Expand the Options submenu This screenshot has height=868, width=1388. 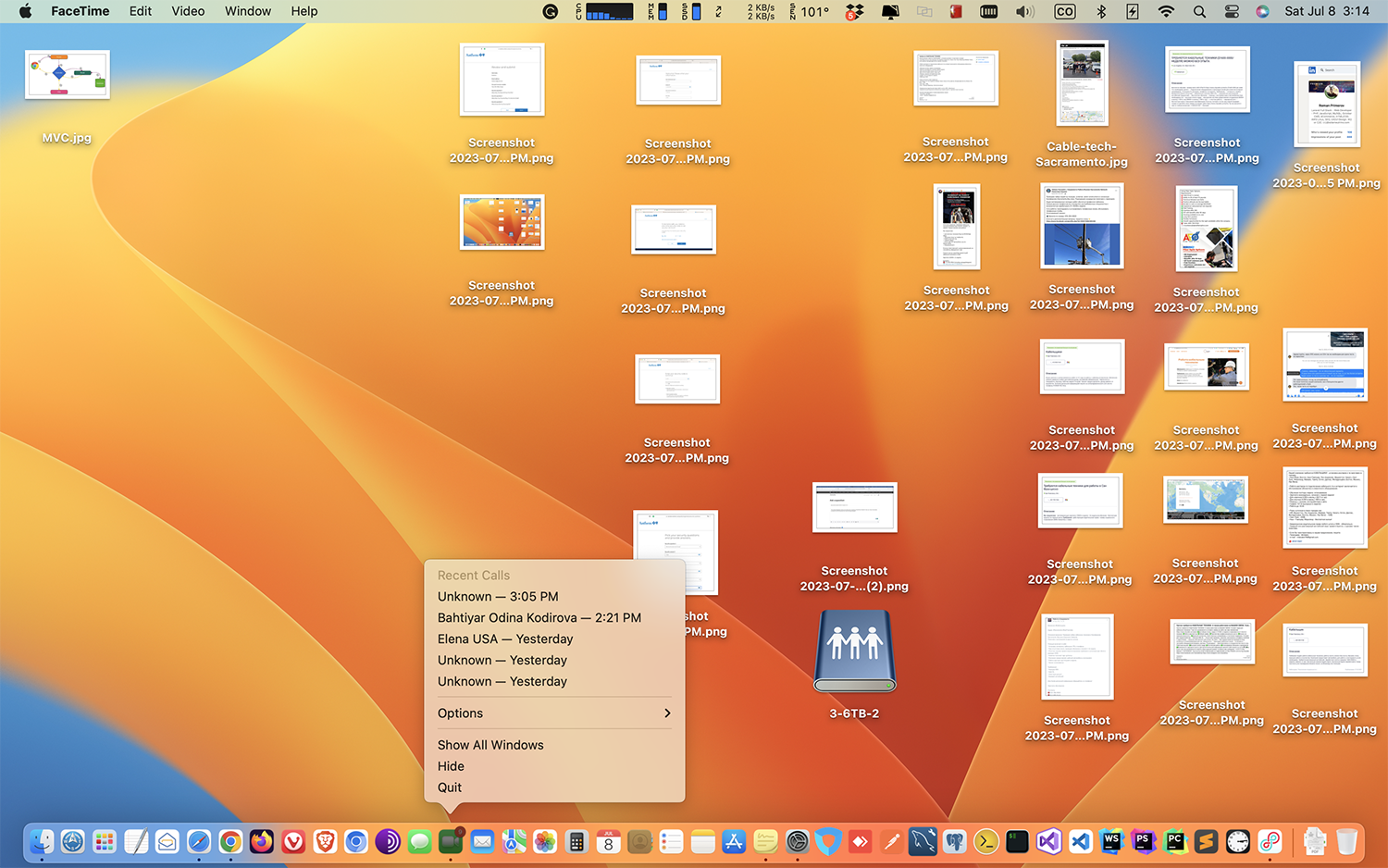click(x=554, y=713)
